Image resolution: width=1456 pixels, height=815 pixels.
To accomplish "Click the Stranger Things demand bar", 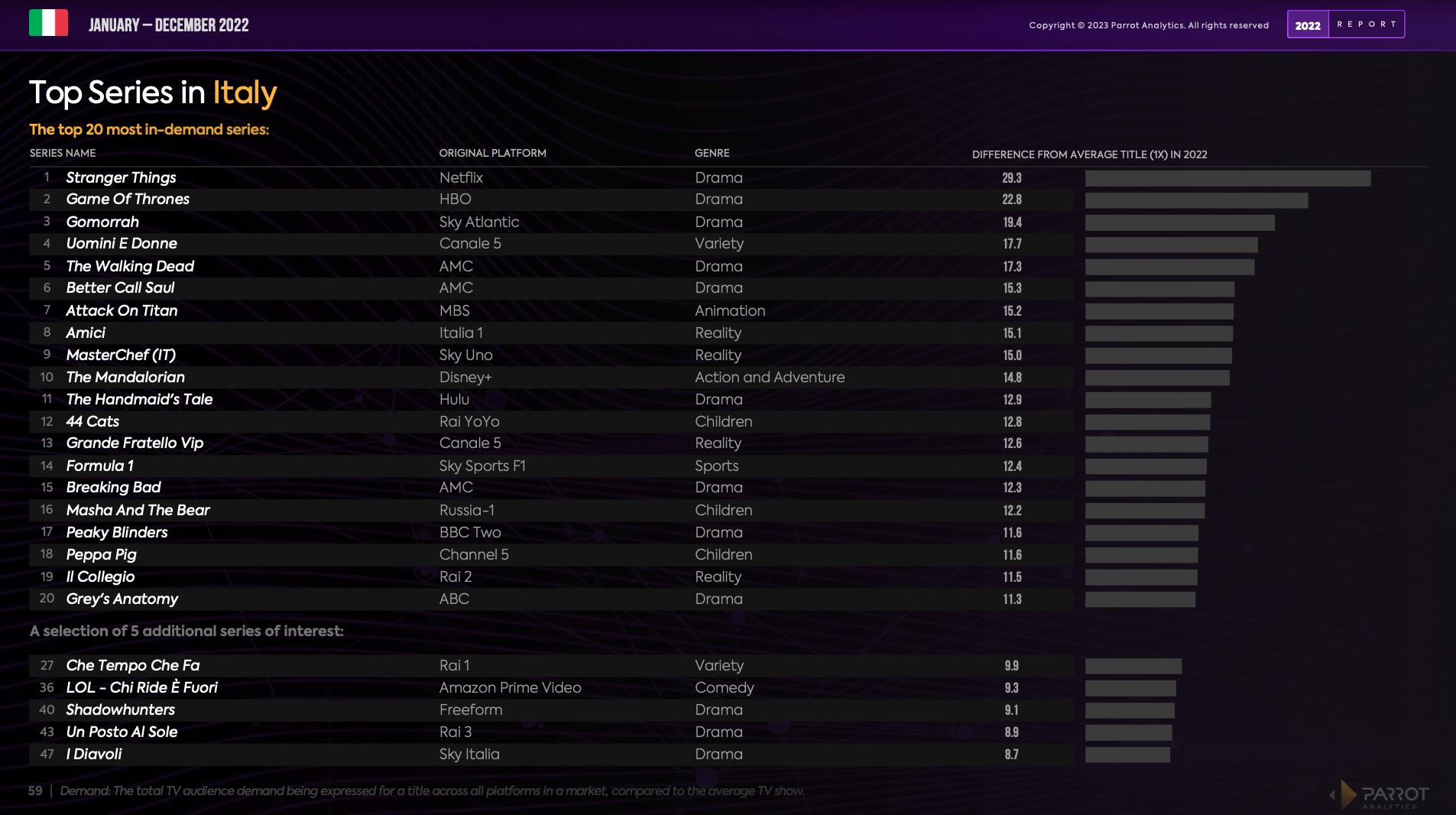I will tap(1227, 178).
